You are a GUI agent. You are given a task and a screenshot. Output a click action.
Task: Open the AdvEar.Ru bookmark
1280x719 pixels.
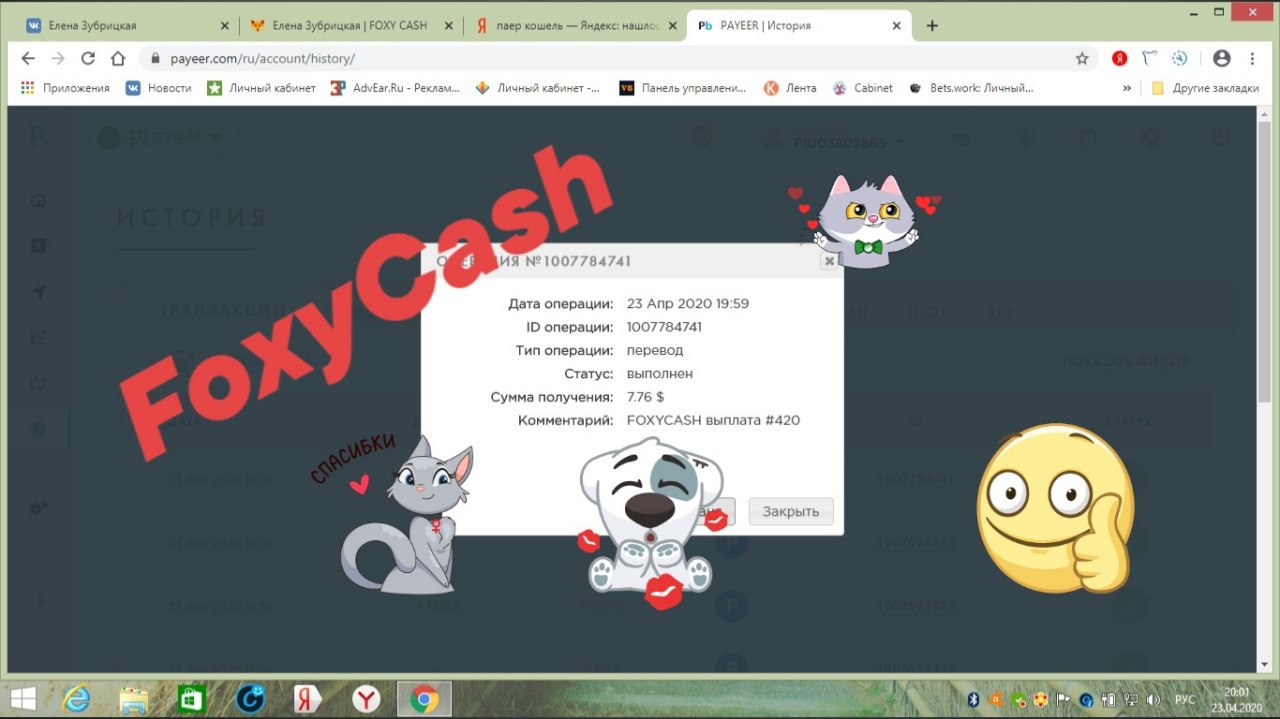click(395, 88)
